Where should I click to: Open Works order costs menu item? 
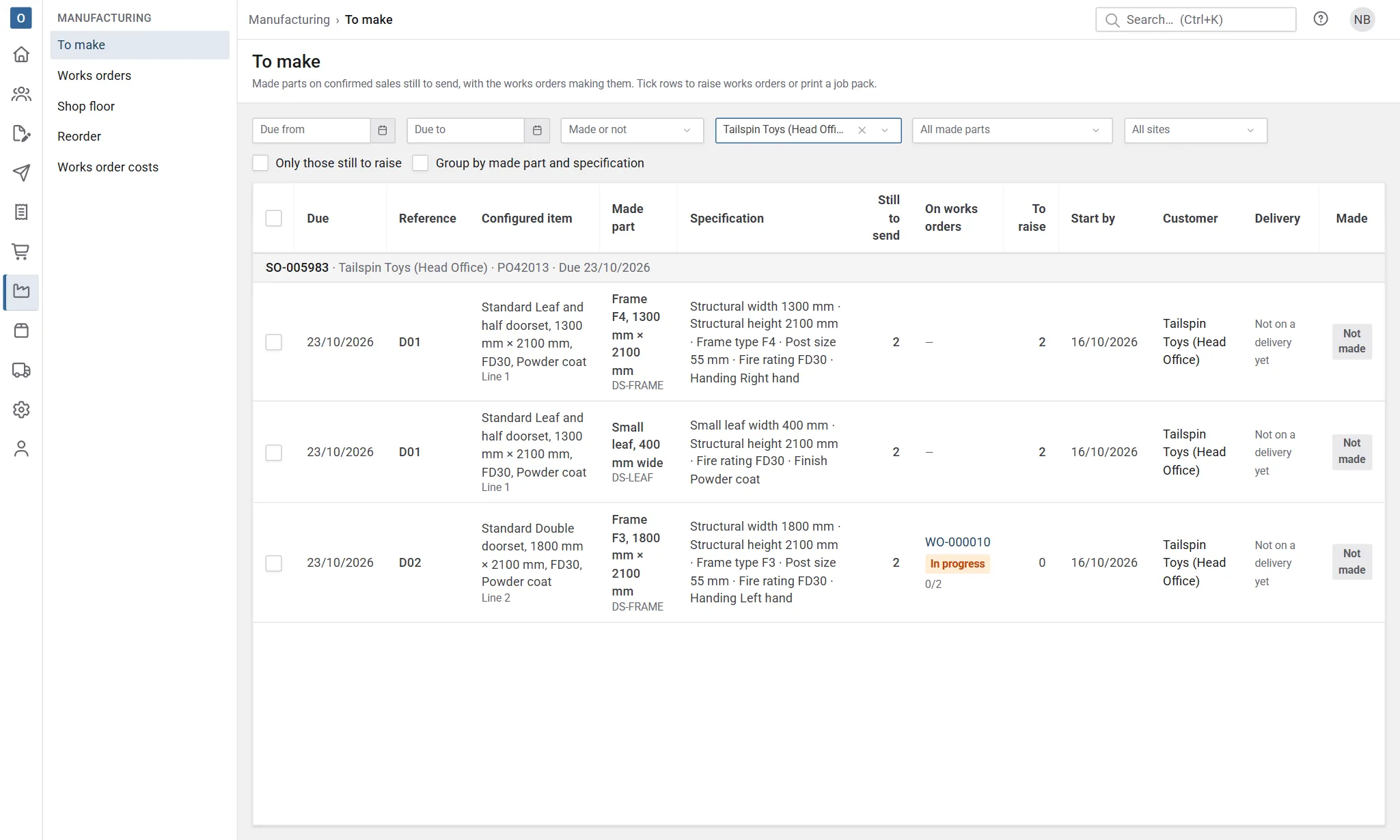click(139, 167)
